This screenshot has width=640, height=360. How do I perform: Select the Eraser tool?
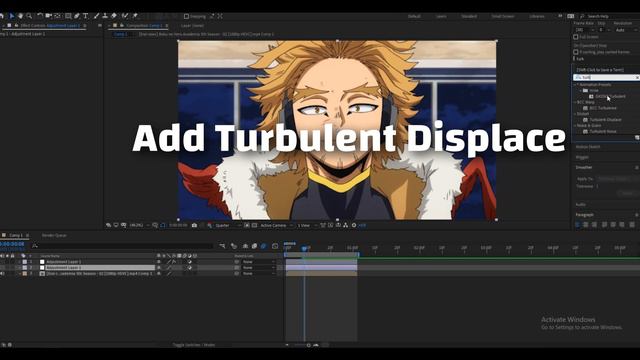point(114,16)
